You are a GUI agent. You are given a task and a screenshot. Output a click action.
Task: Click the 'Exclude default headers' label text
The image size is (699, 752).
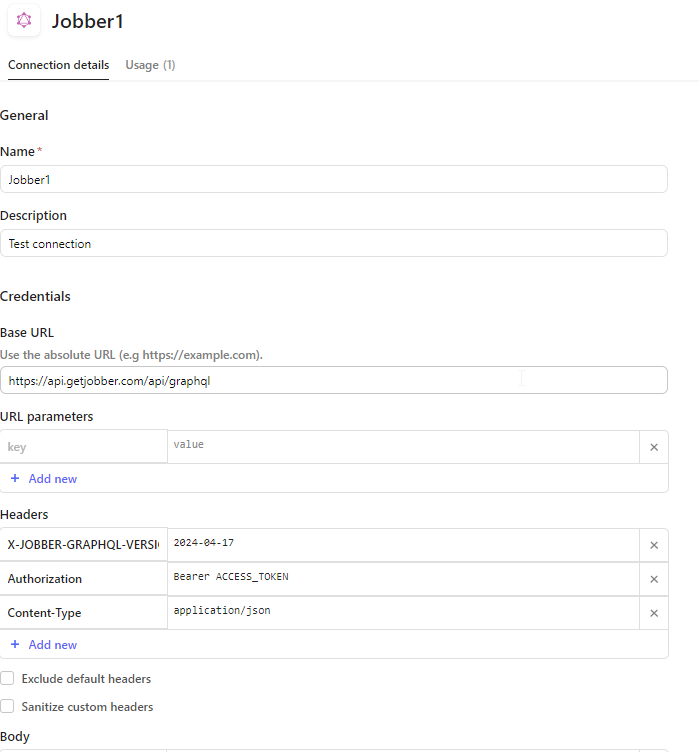coord(86,679)
